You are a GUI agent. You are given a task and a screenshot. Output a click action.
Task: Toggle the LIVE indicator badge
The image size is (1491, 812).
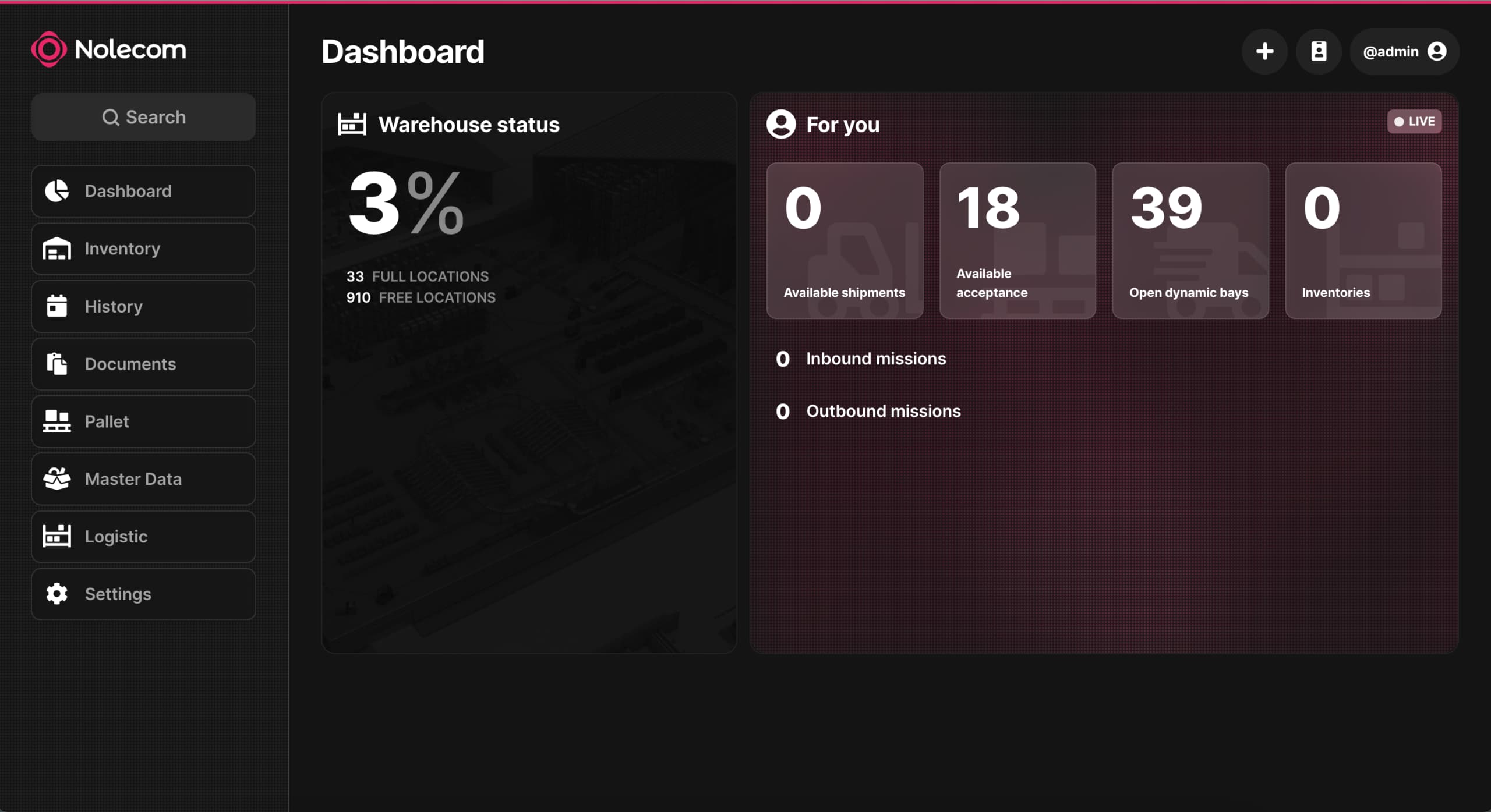pyautogui.click(x=1414, y=122)
